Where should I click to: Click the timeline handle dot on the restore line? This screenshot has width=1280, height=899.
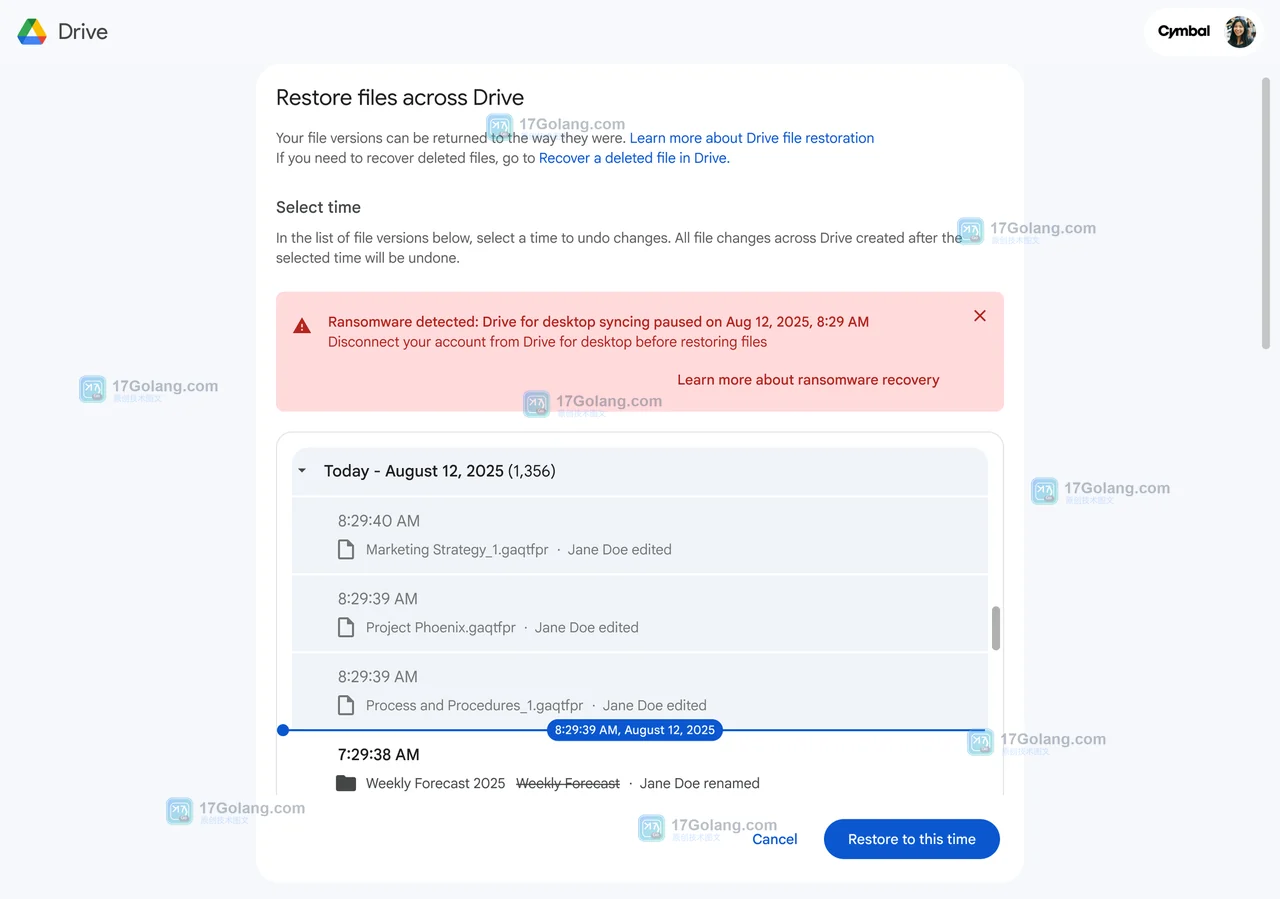(x=283, y=730)
